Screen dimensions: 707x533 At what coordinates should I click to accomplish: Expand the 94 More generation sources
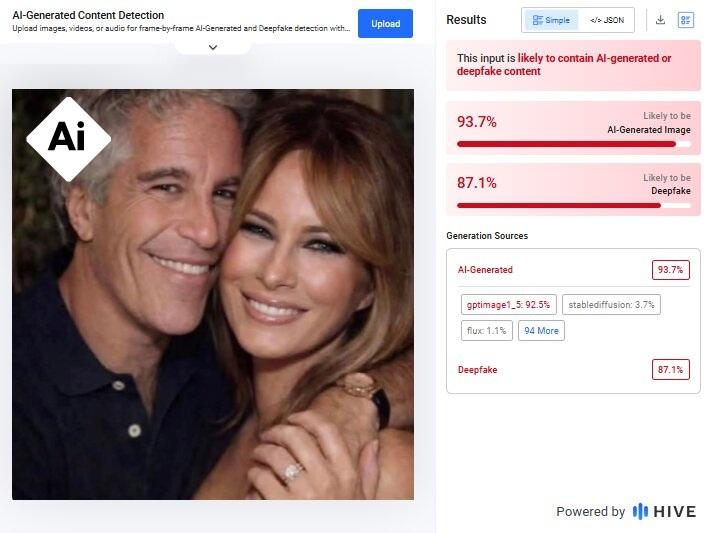[x=541, y=331]
